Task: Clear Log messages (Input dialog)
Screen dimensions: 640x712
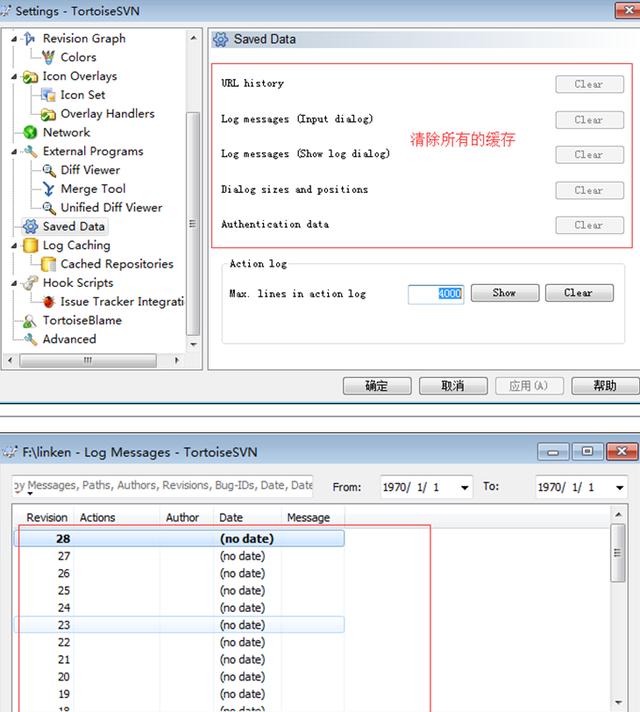Action: [x=589, y=120]
